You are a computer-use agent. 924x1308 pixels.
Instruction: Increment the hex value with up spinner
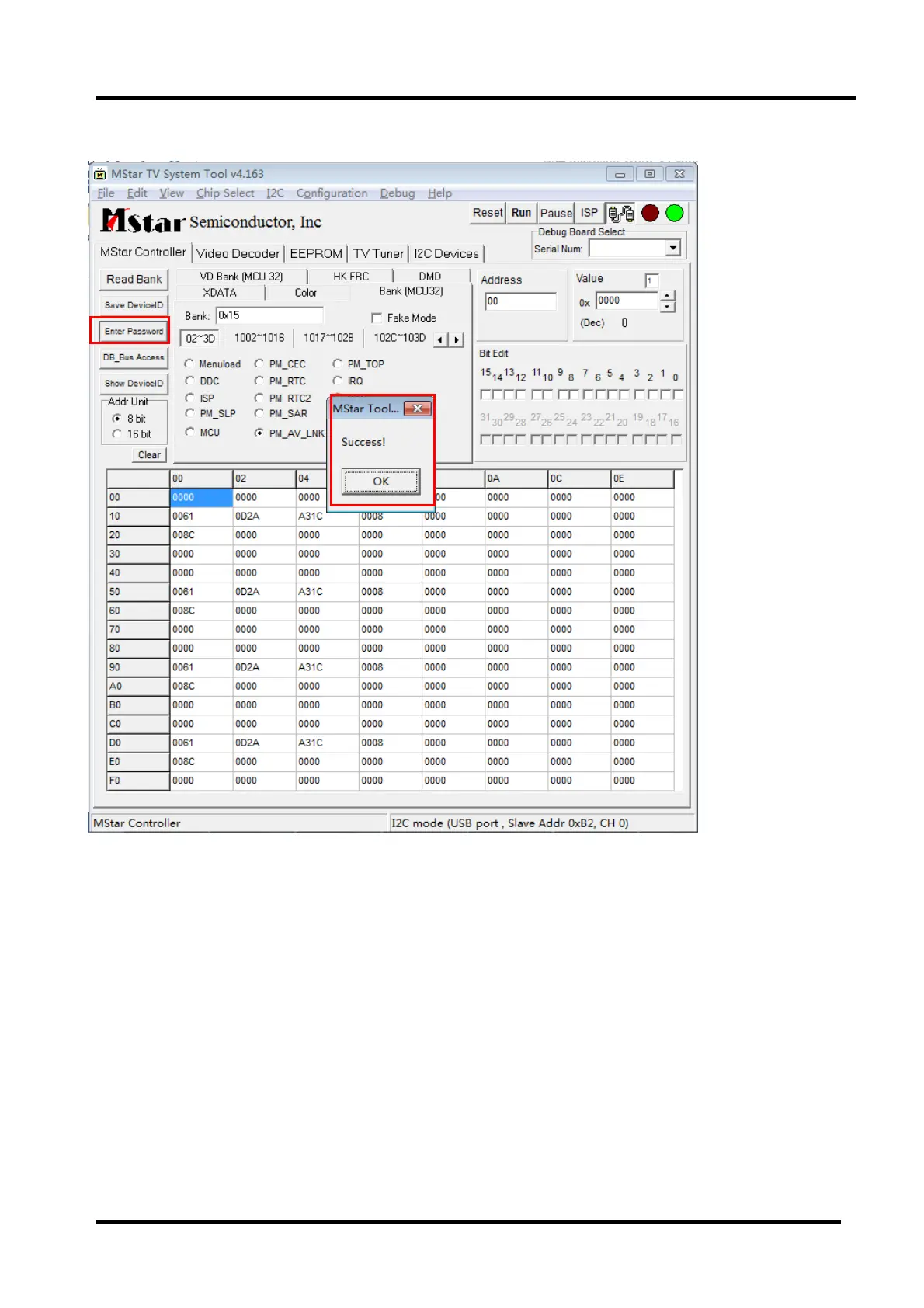coord(668,296)
